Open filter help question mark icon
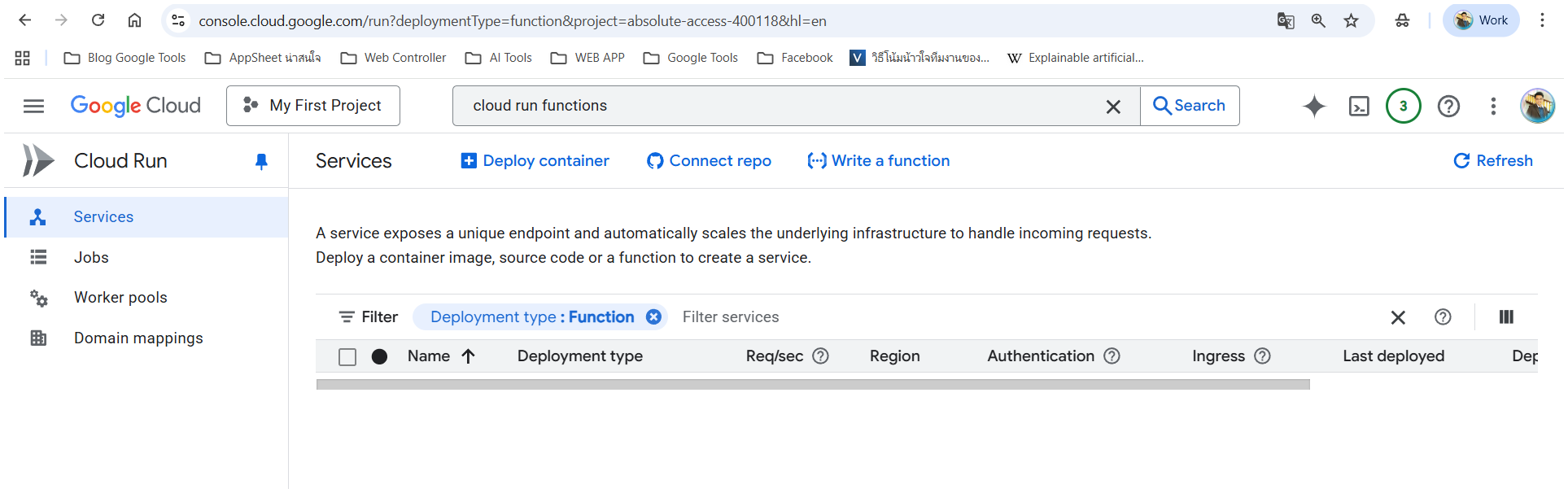This screenshot has height=493, width=1568. [1443, 317]
